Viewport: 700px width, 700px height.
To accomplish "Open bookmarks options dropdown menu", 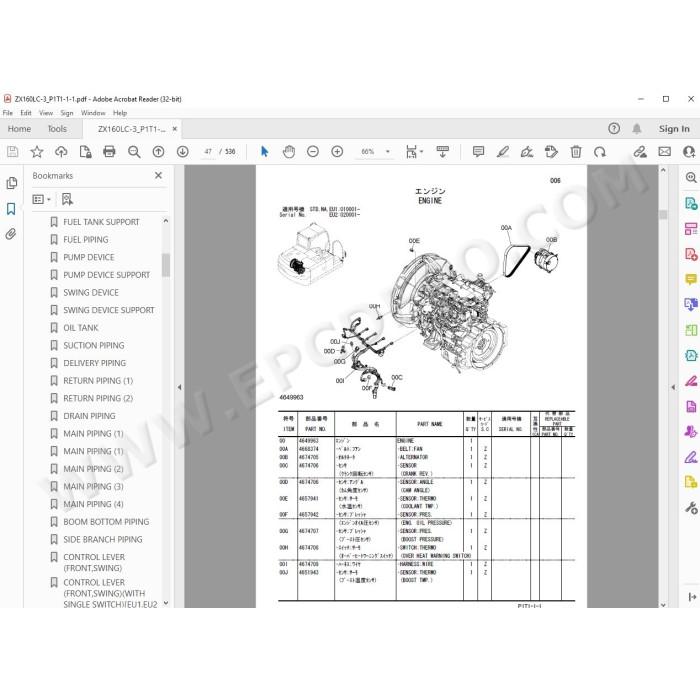I will point(42,199).
